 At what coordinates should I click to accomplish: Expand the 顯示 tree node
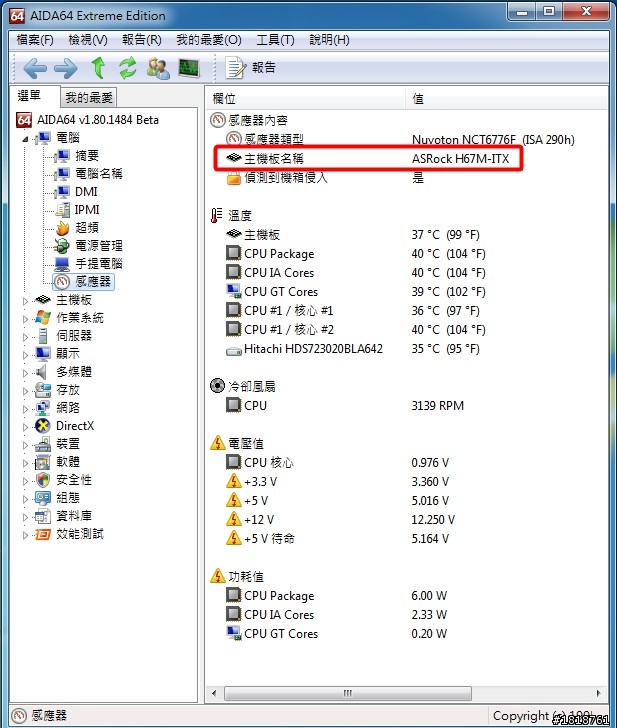tap(25, 355)
